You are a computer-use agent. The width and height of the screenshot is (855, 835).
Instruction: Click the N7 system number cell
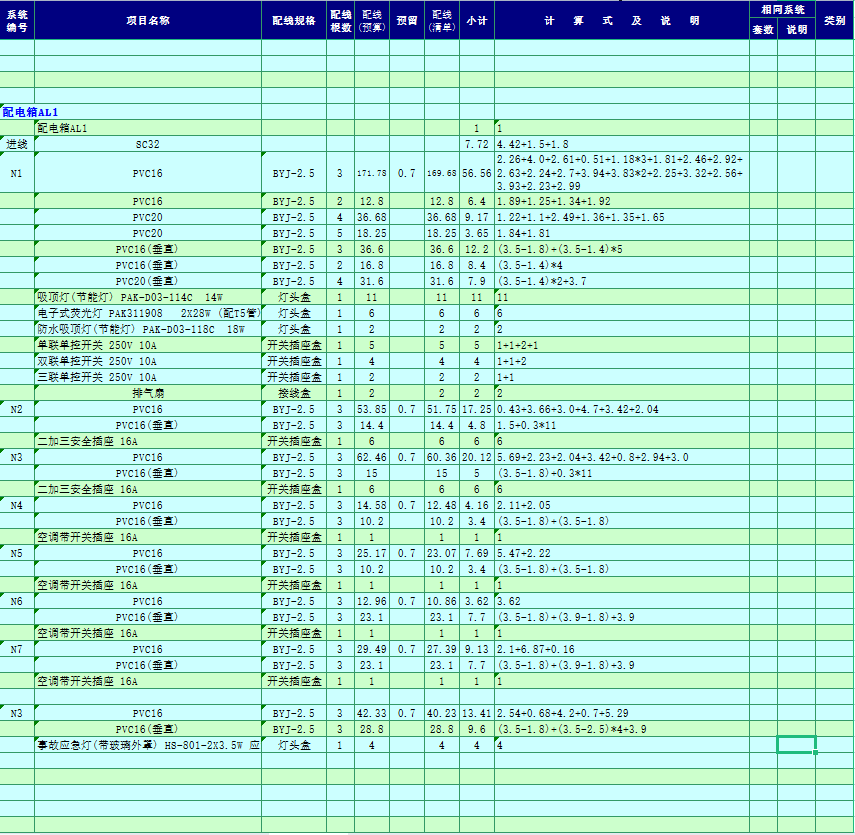coord(17,649)
